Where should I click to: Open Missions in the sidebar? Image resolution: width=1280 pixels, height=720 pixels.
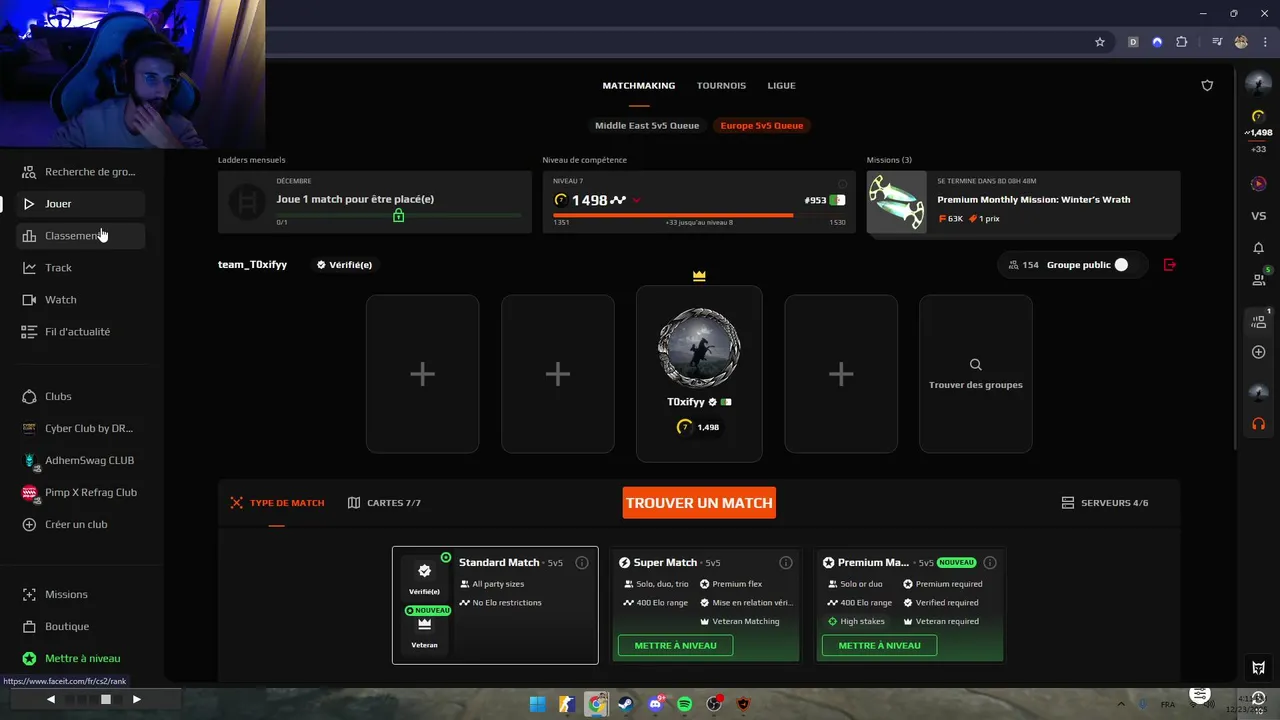coord(81,595)
